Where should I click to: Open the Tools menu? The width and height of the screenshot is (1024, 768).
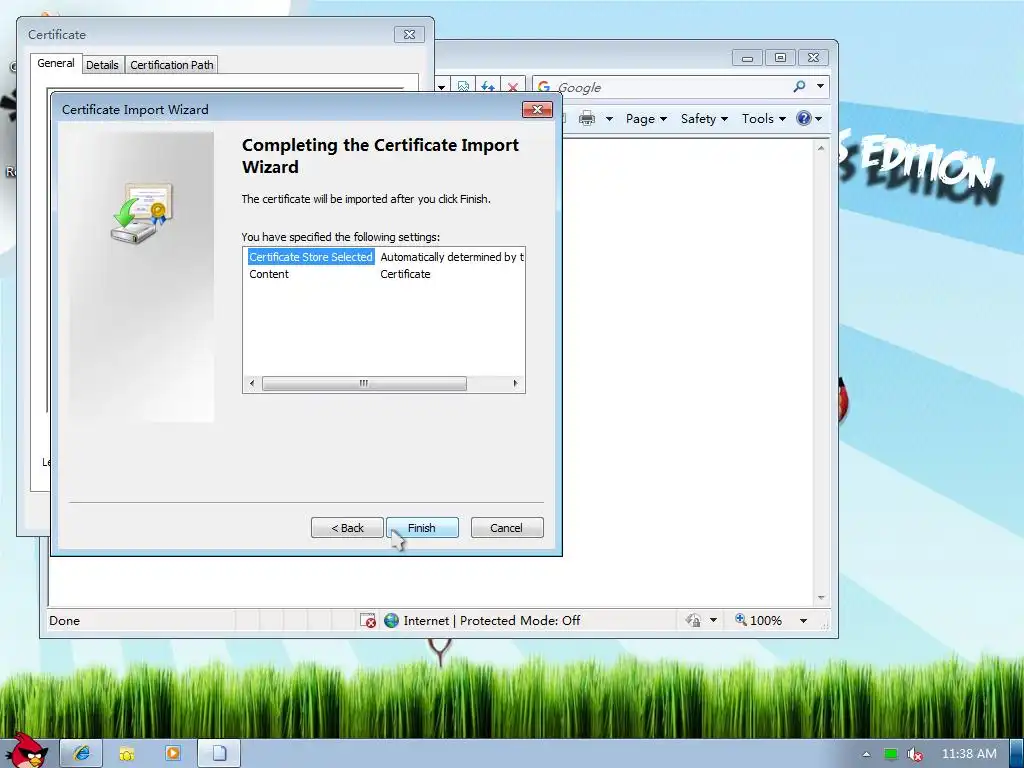(763, 119)
